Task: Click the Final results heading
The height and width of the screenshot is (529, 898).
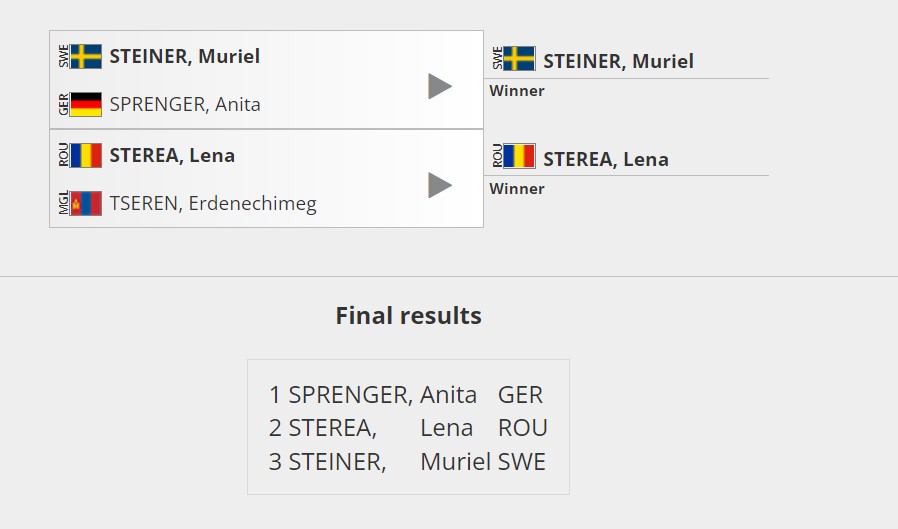Action: pos(408,316)
